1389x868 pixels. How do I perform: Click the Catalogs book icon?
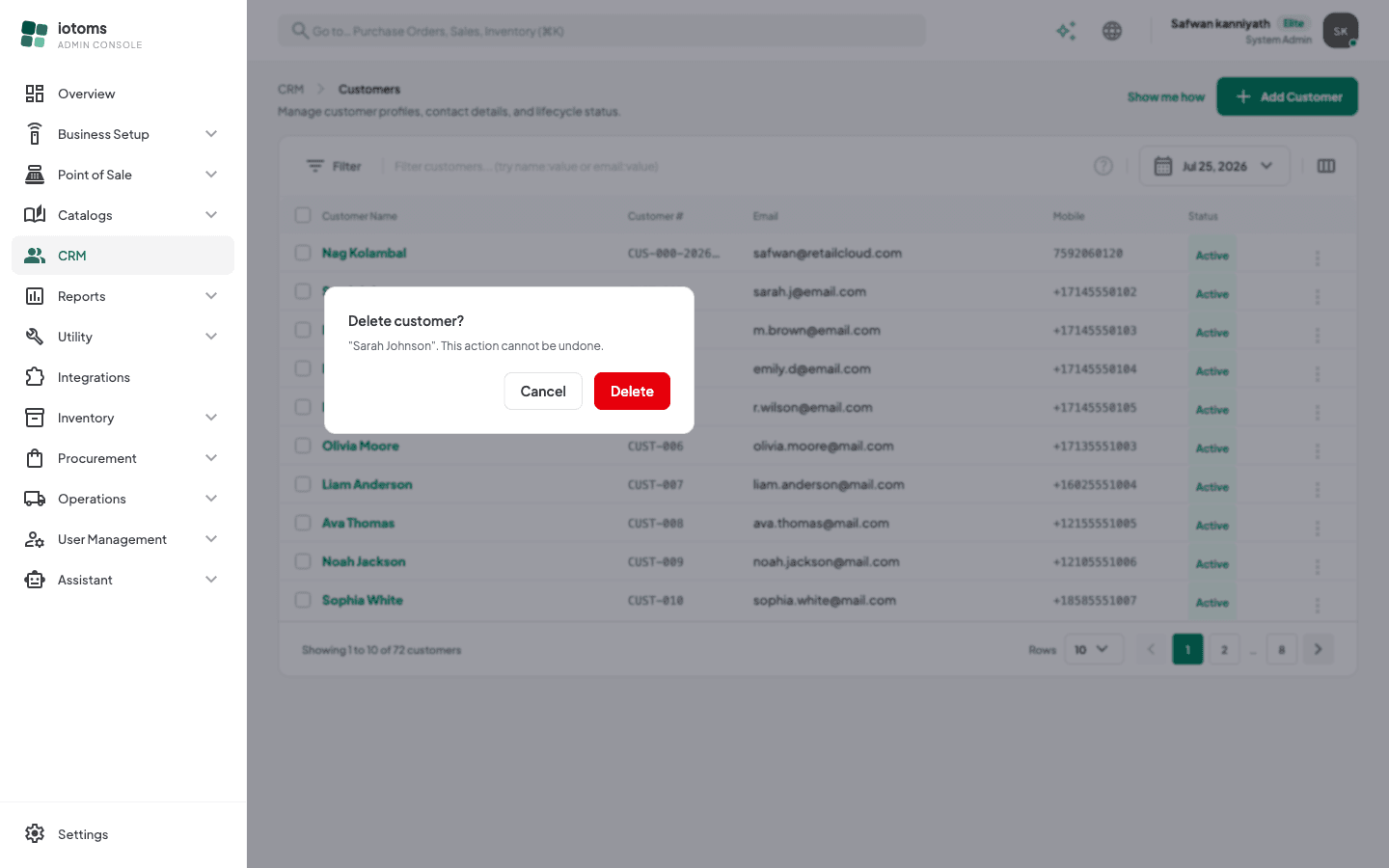coord(35,215)
